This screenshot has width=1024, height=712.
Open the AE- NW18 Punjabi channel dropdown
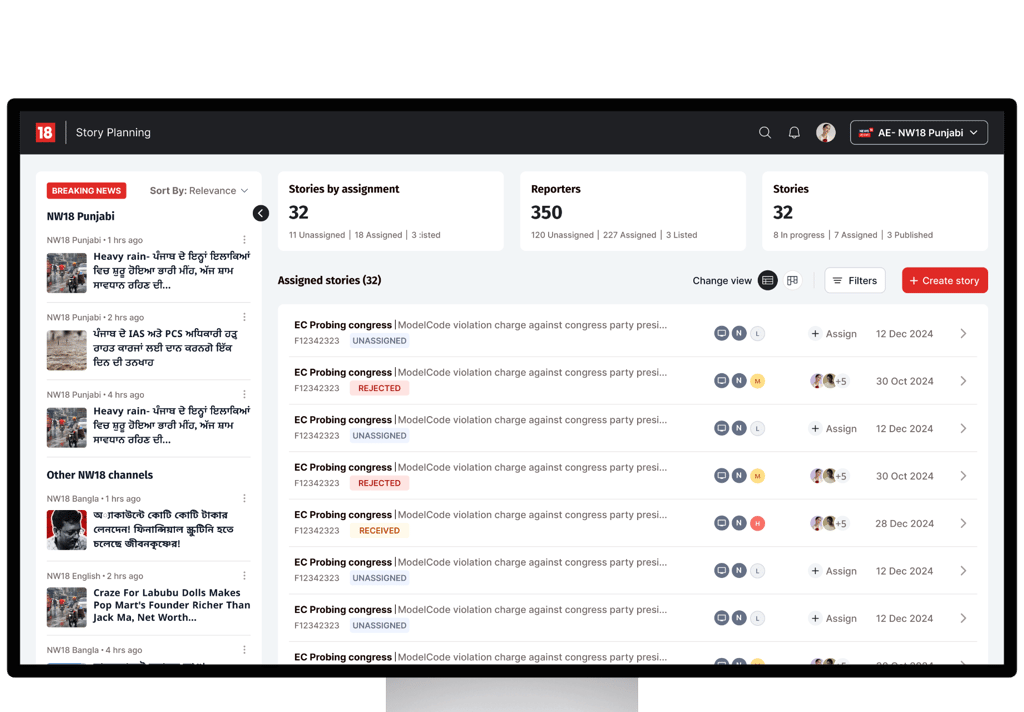918,133
